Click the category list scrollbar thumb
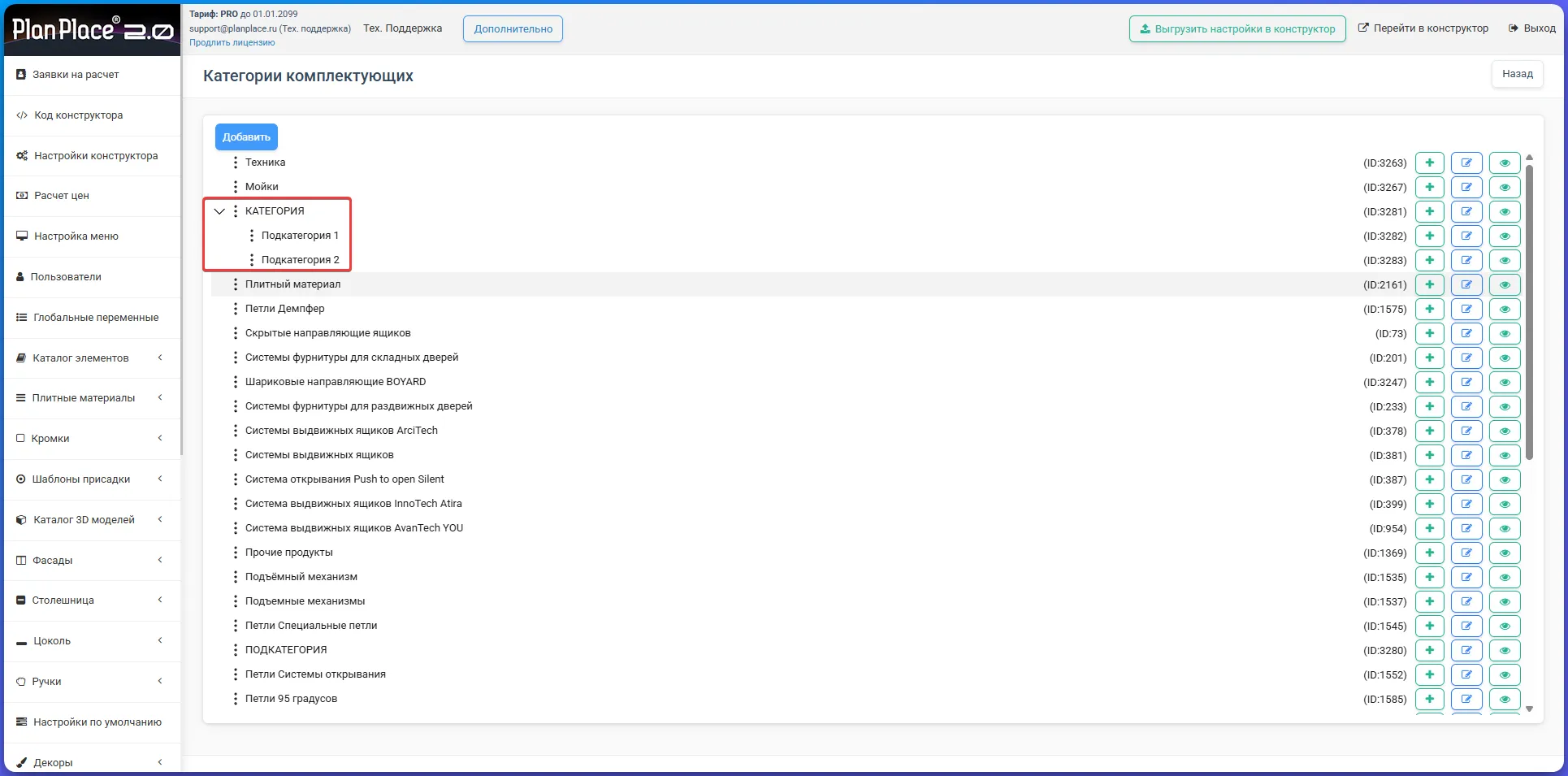The height and width of the screenshot is (776, 1568). click(x=1529, y=313)
